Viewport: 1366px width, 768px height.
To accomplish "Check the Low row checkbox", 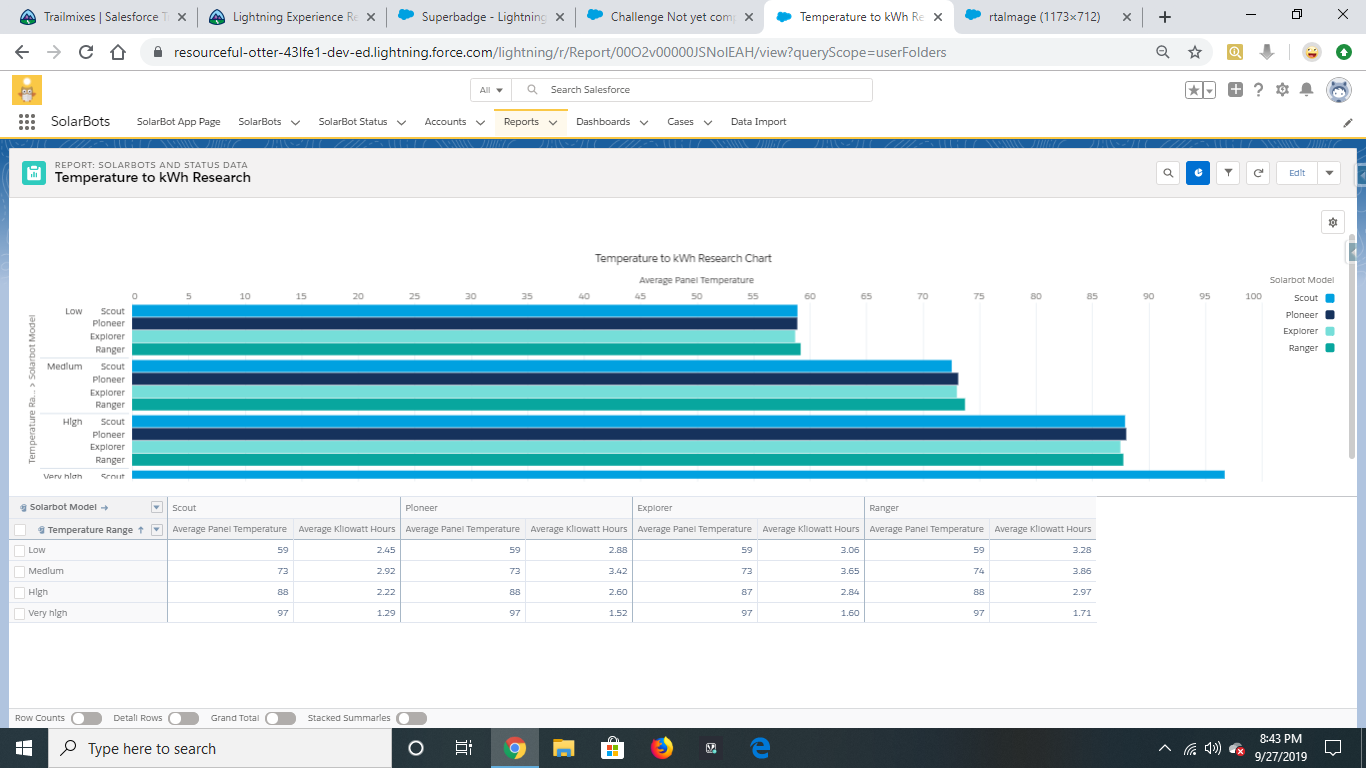I will click(20, 551).
